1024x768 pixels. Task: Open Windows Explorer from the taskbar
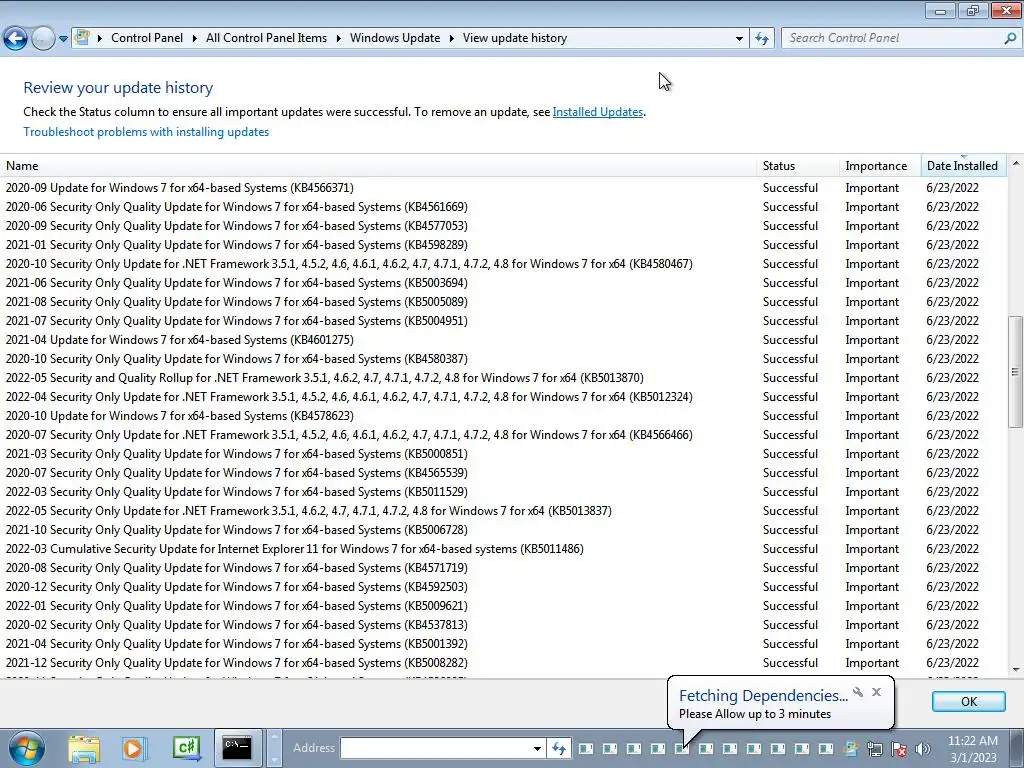(84, 748)
